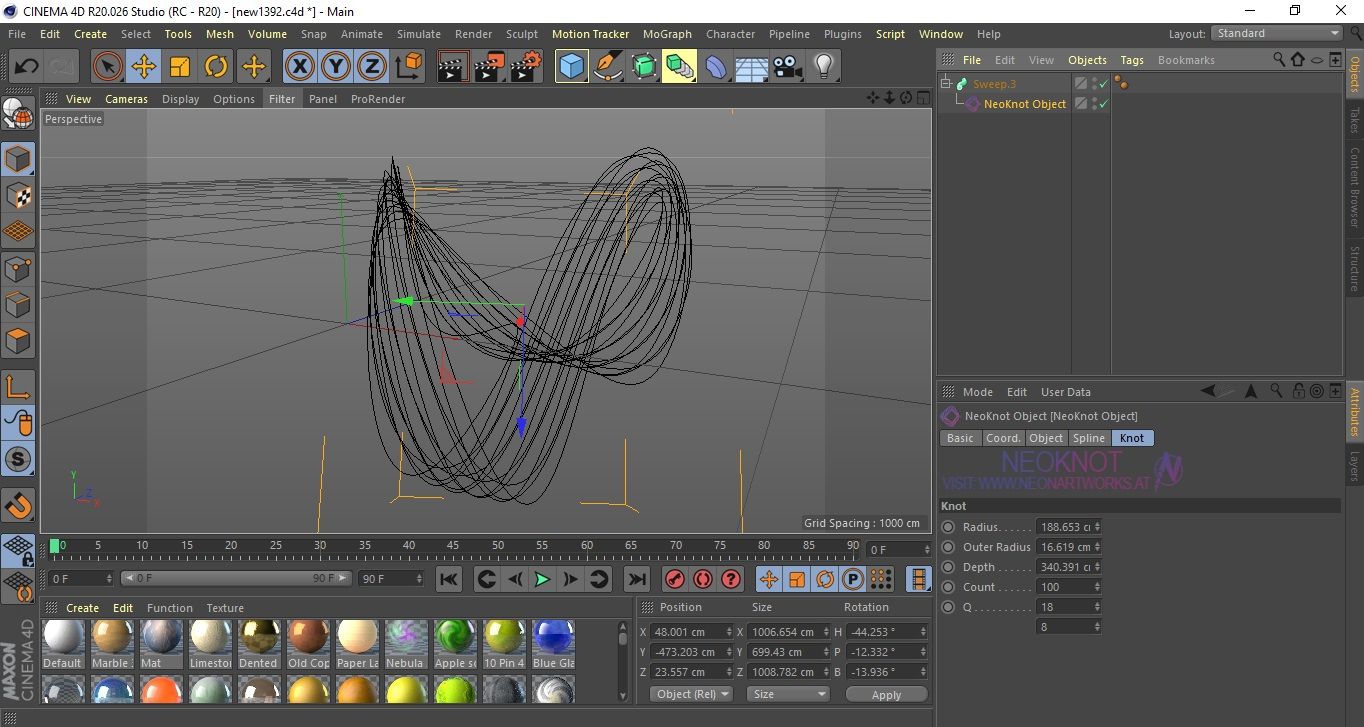
Task: Open the Simulate menu
Action: pyautogui.click(x=418, y=34)
